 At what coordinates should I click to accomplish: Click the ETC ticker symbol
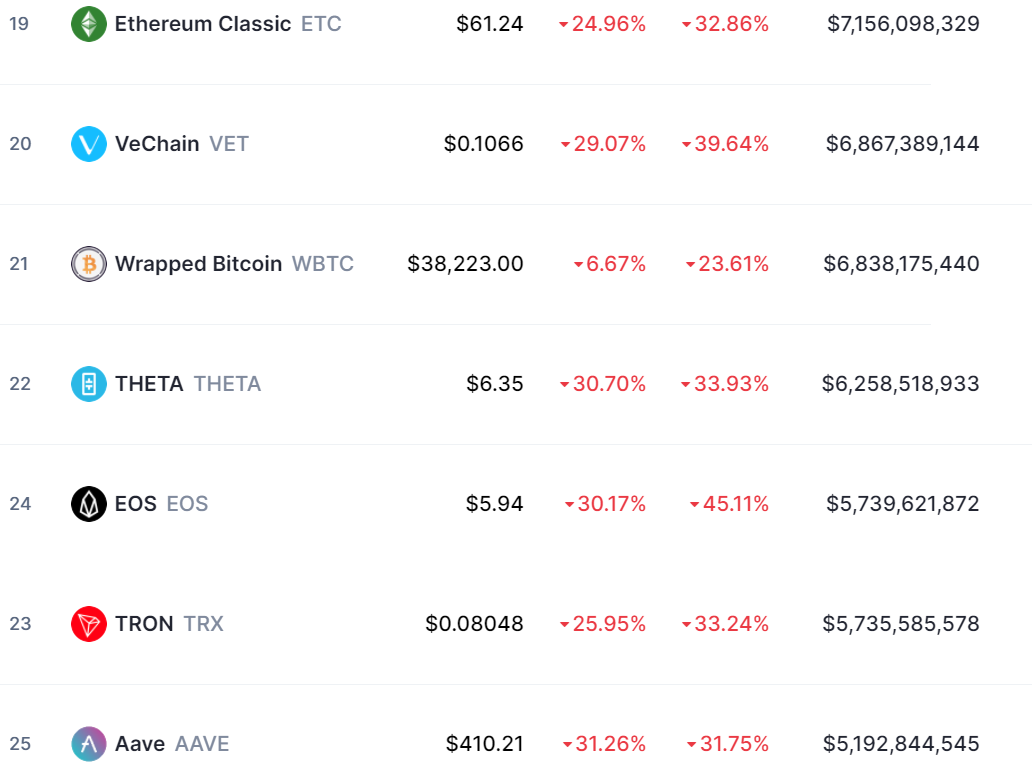(x=321, y=24)
